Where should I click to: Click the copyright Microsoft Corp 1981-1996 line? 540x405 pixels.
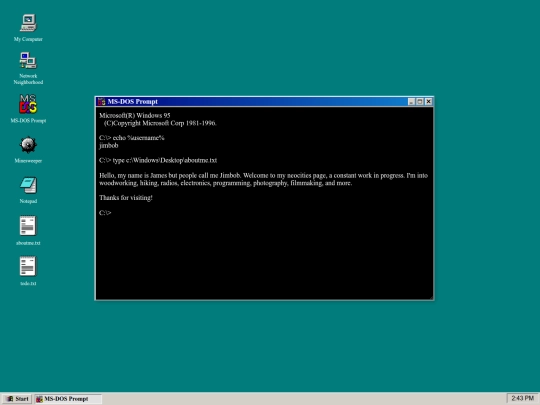160,123
